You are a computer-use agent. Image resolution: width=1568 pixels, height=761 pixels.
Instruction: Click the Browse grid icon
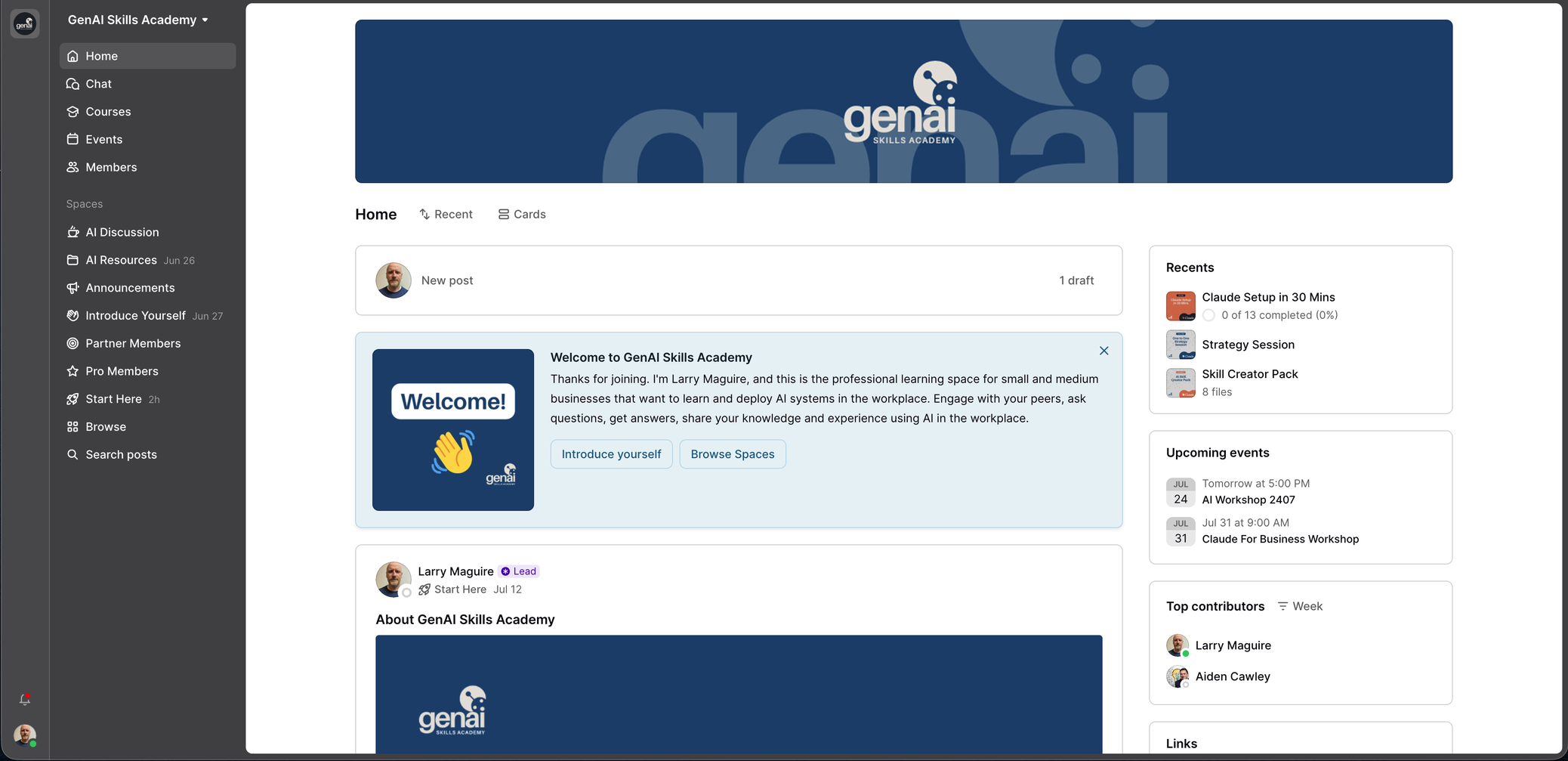click(73, 427)
